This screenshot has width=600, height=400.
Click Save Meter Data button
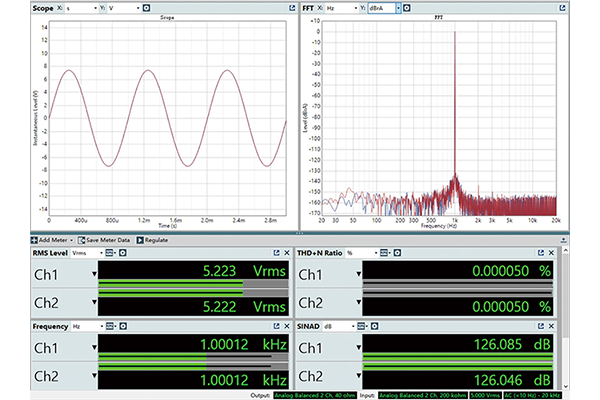pos(104,240)
